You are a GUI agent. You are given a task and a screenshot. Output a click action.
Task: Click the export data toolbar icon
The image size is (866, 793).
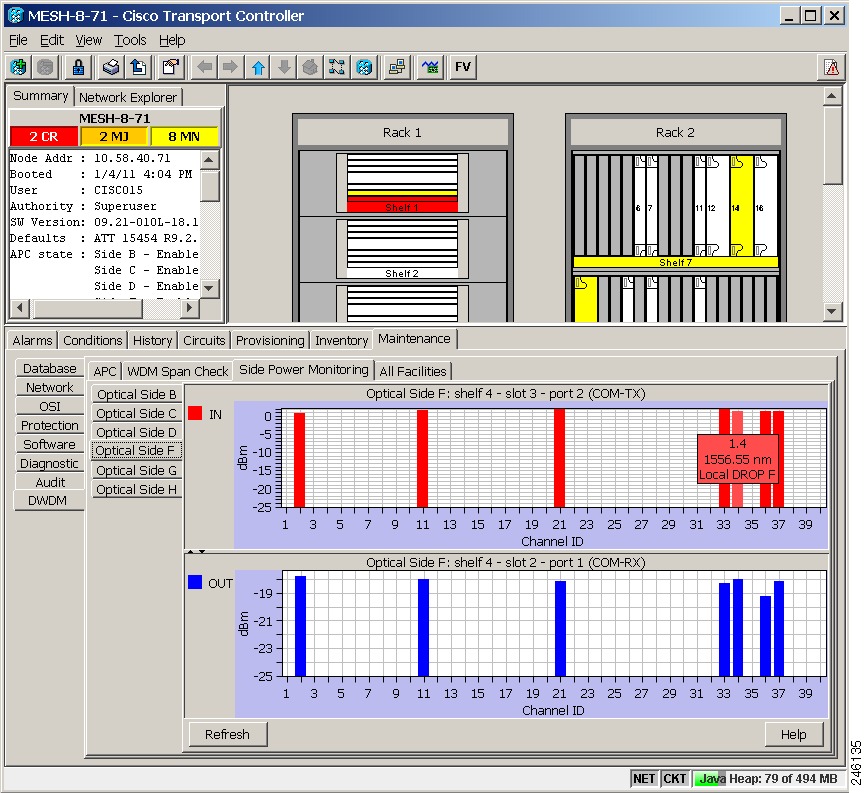138,67
